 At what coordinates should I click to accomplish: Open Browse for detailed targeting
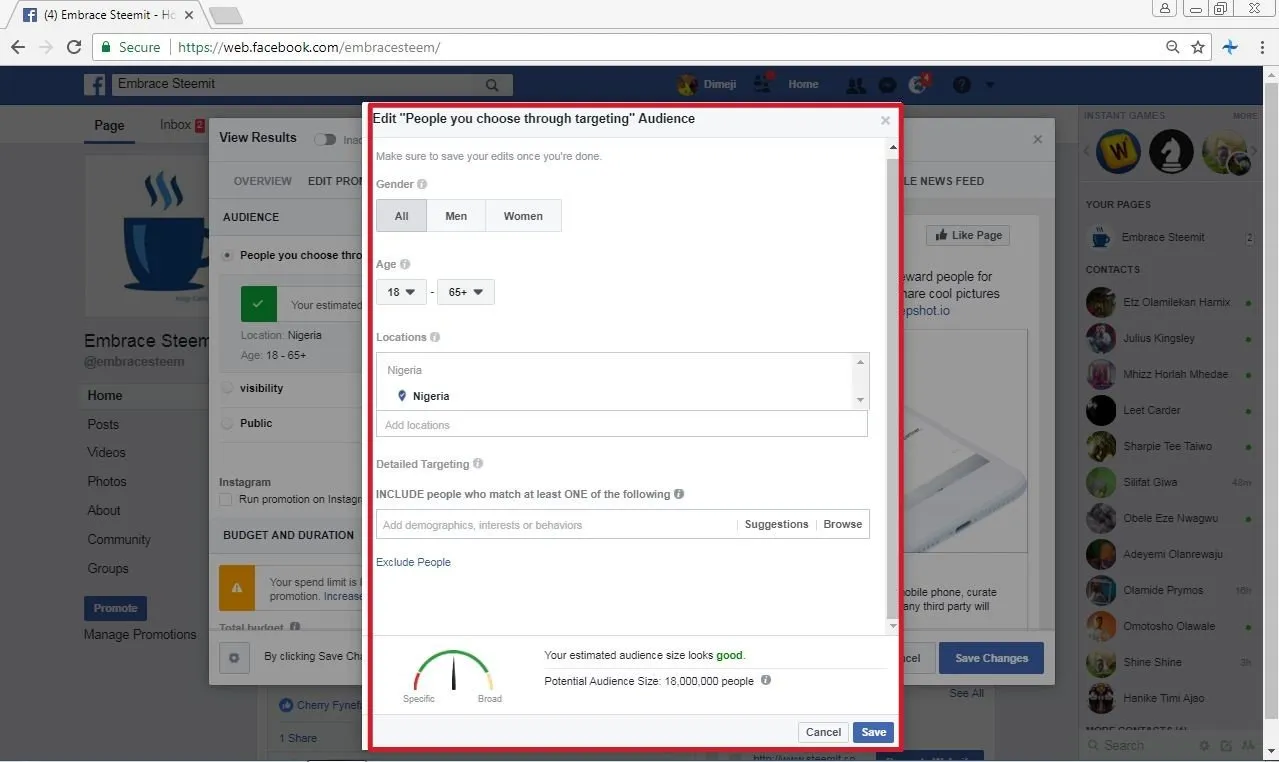coord(843,524)
